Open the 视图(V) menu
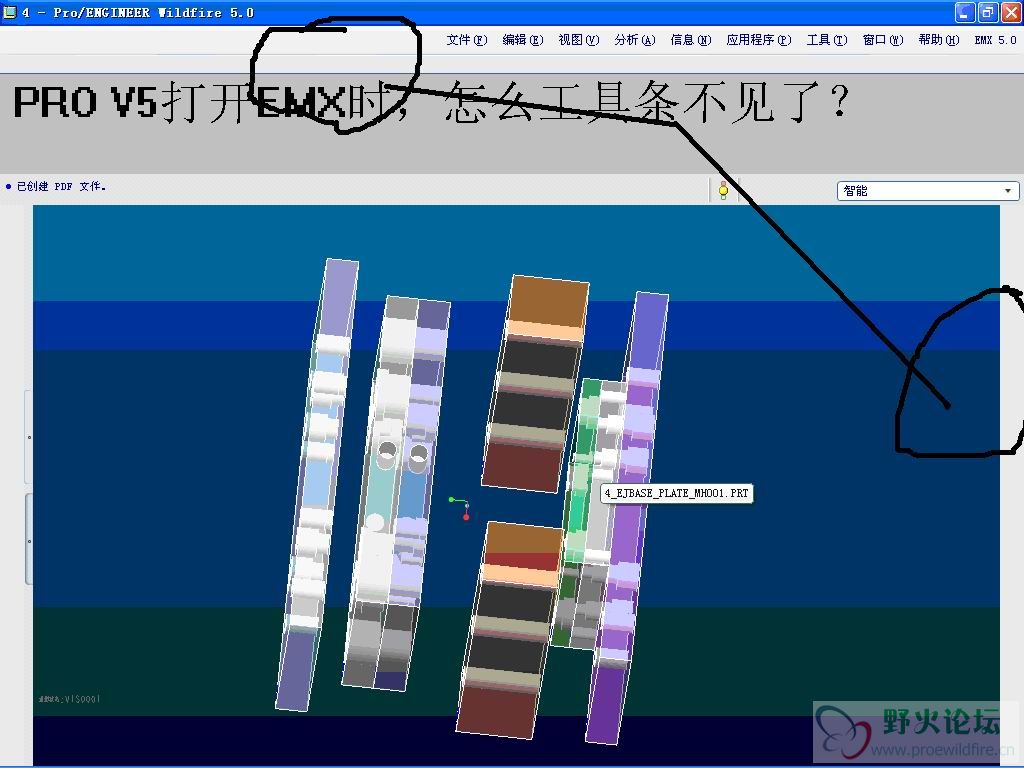The image size is (1024, 768). coord(579,40)
